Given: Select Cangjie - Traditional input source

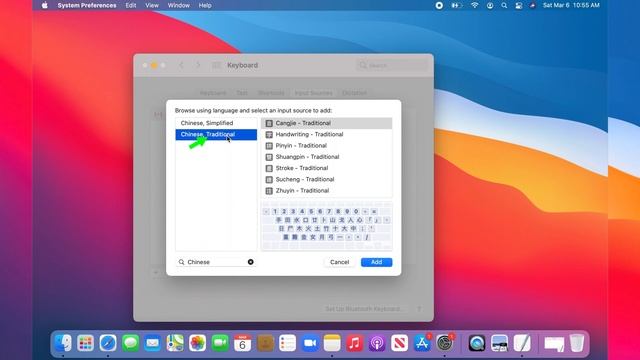Looking at the screenshot, I should coord(327,123).
